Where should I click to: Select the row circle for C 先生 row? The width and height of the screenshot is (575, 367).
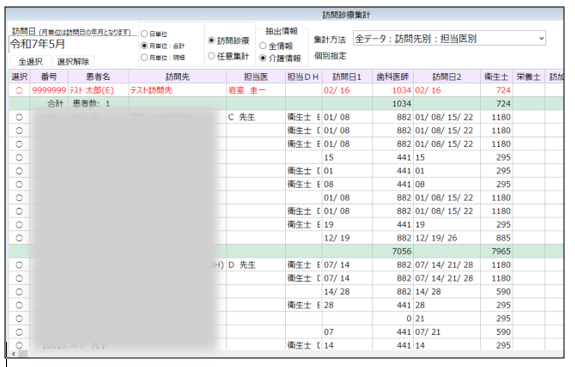pos(19,117)
